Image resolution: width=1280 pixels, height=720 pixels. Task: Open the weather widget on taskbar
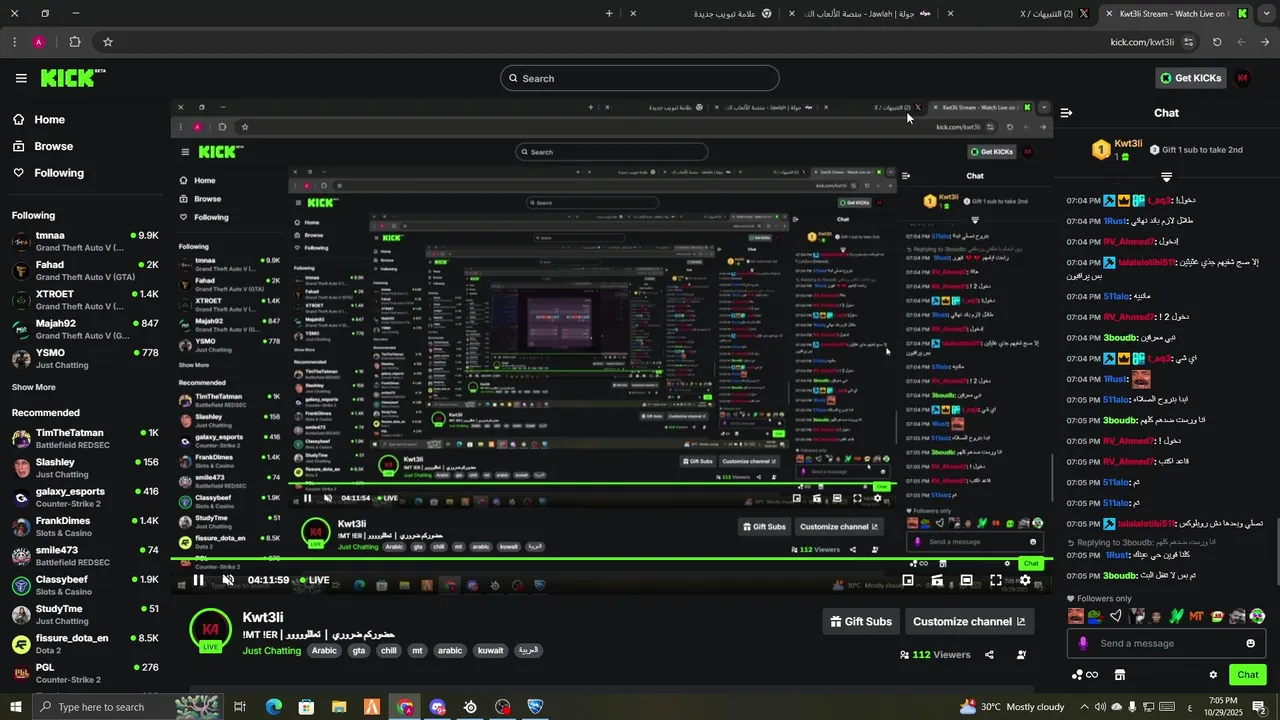(1012, 707)
